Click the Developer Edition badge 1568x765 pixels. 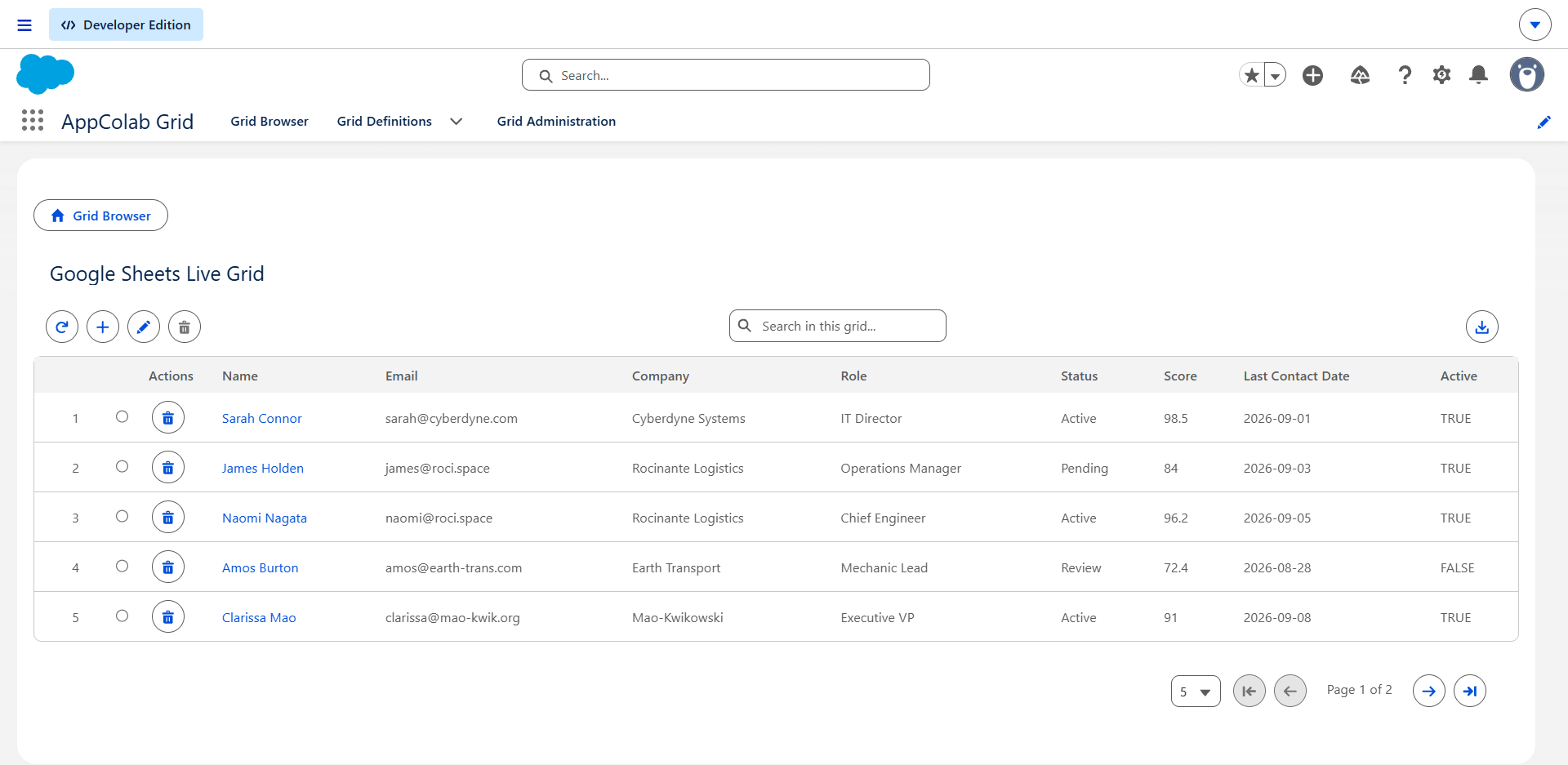pyautogui.click(x=126, y=24)
